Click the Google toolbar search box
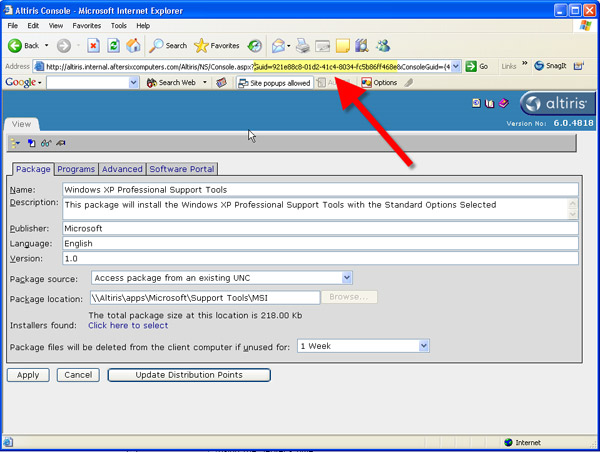The image size is (600, 452). 88,82
